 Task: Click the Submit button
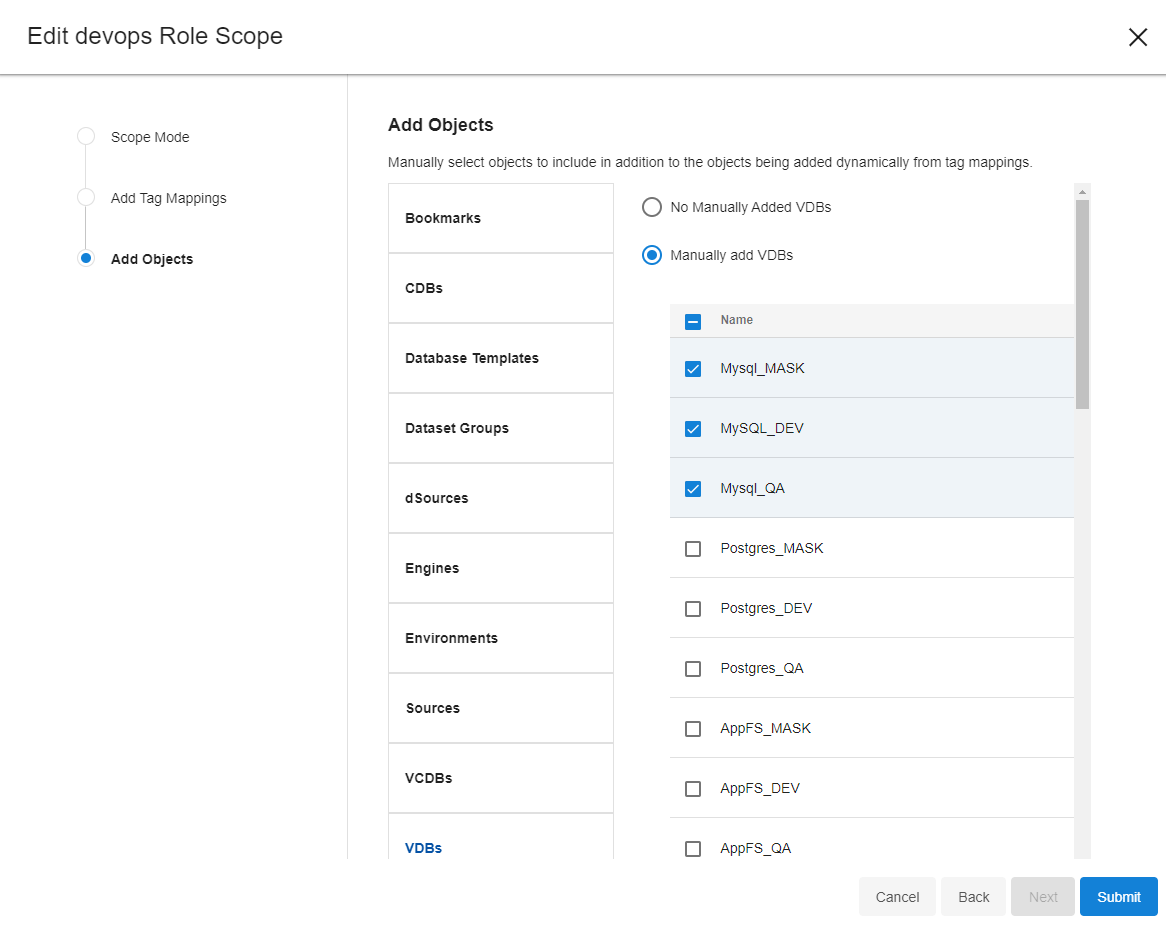tap(1118, 897)
